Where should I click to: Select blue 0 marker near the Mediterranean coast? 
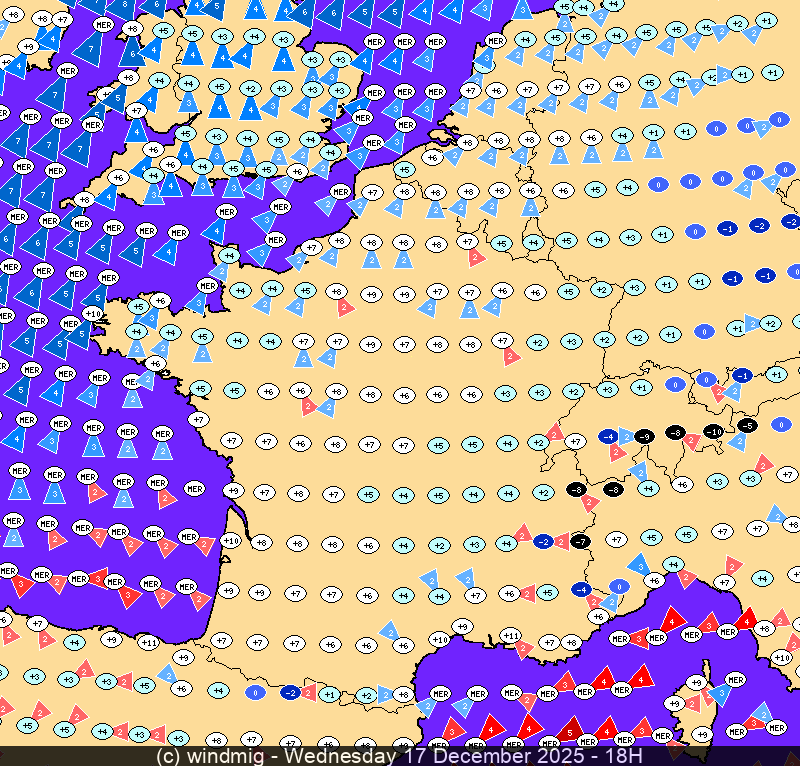coord(619,587)
